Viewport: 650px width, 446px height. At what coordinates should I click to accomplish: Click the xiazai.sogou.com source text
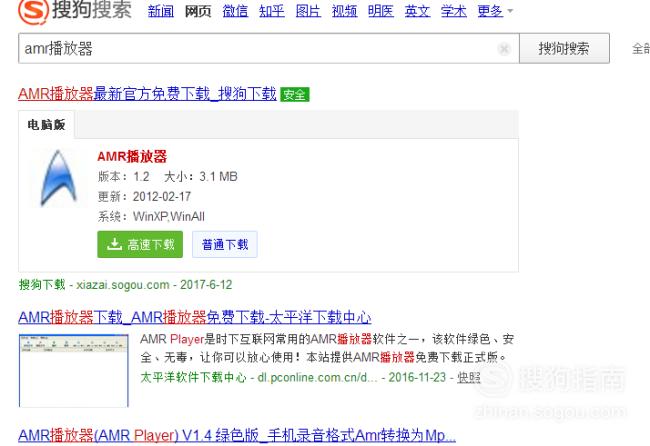tap(123, 285)
